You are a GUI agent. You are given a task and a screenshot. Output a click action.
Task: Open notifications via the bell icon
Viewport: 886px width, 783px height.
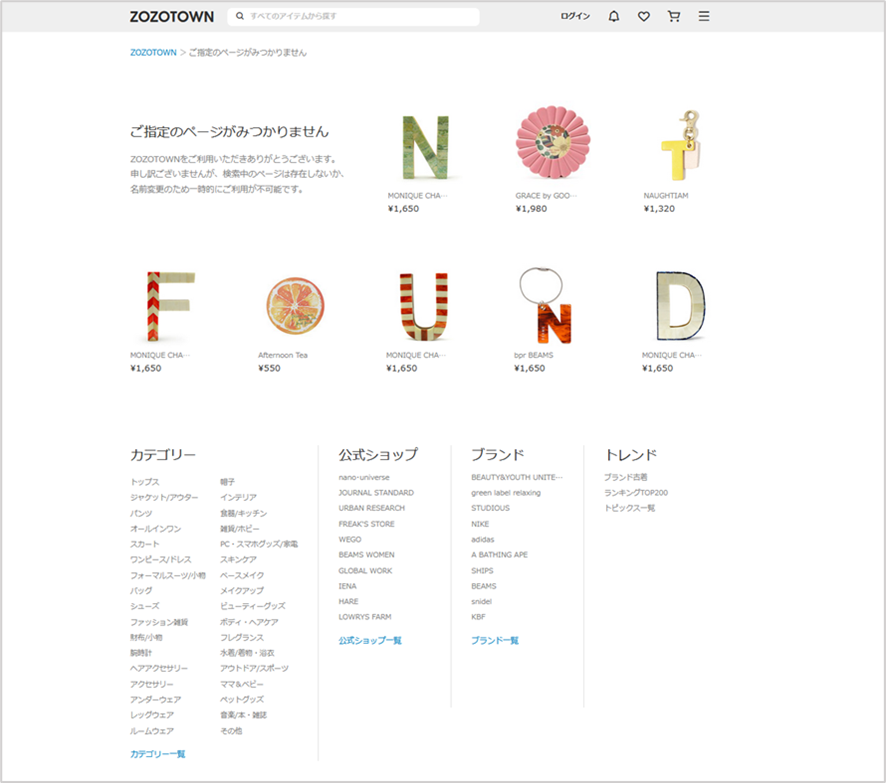point(614,16)
